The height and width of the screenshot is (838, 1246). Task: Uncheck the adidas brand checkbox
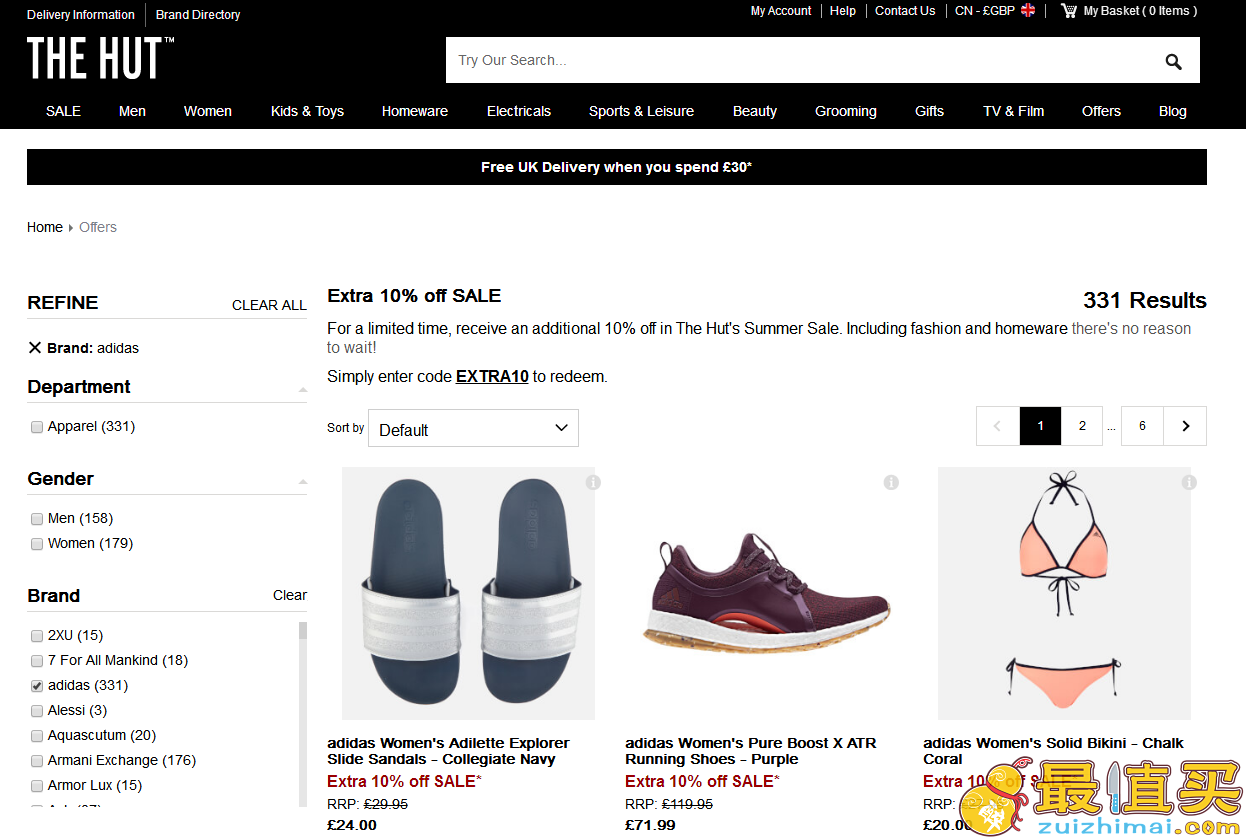tap(37, 686)
